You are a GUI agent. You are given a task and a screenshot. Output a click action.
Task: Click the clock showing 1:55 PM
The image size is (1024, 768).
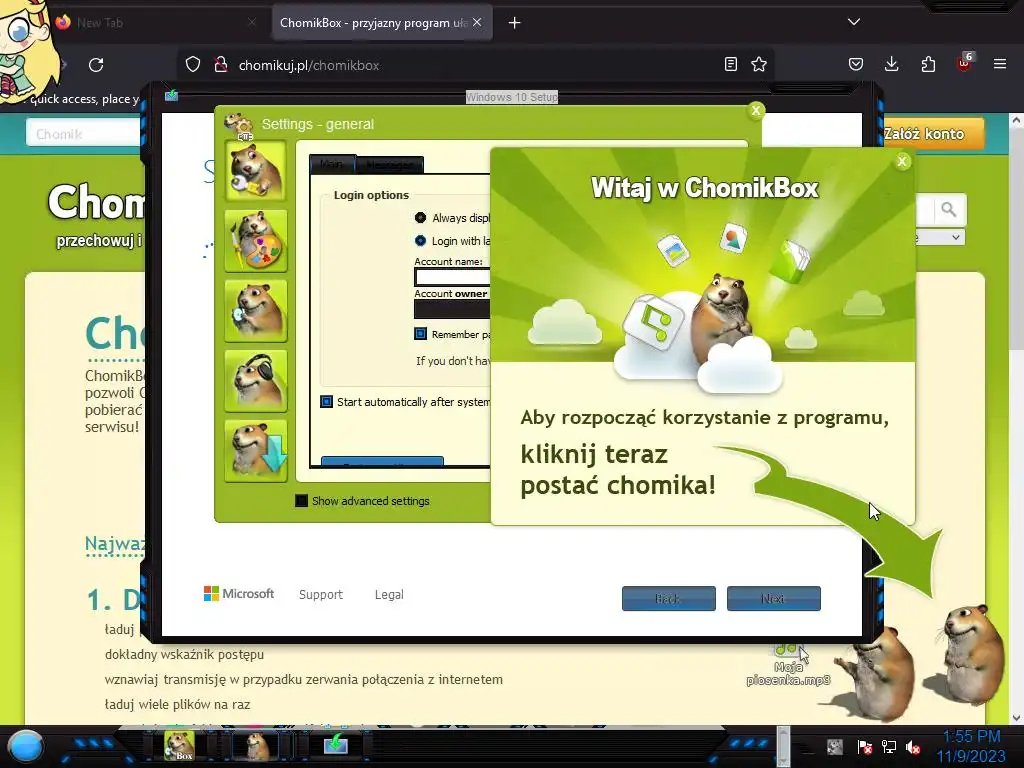point(971,737)
